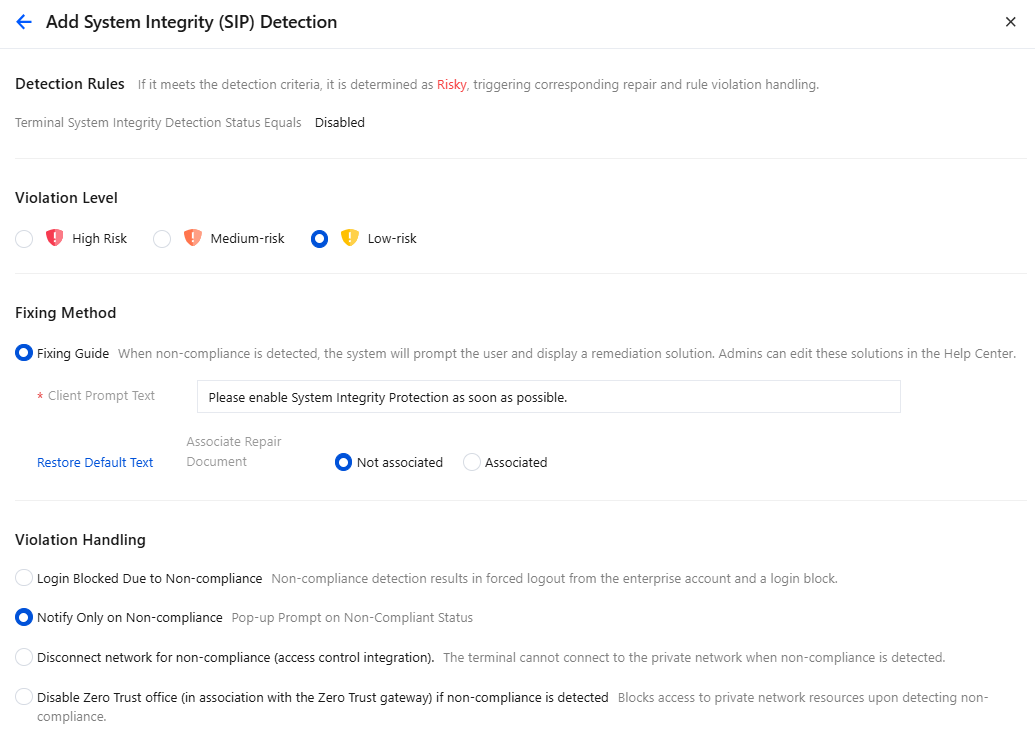The image size is (1035, 755).
Task: Click the yellow Low-risk shield icon
Action: click(350, 238)
